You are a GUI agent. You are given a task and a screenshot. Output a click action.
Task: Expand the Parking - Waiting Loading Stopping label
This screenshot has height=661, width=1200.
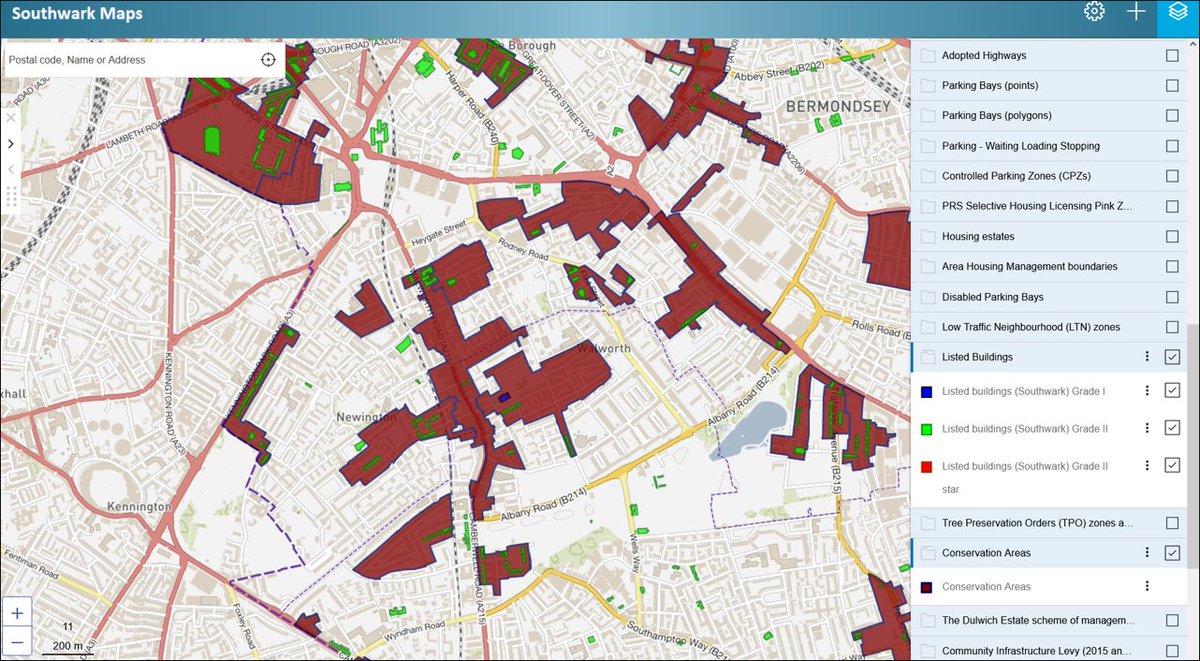(1020, 146)
